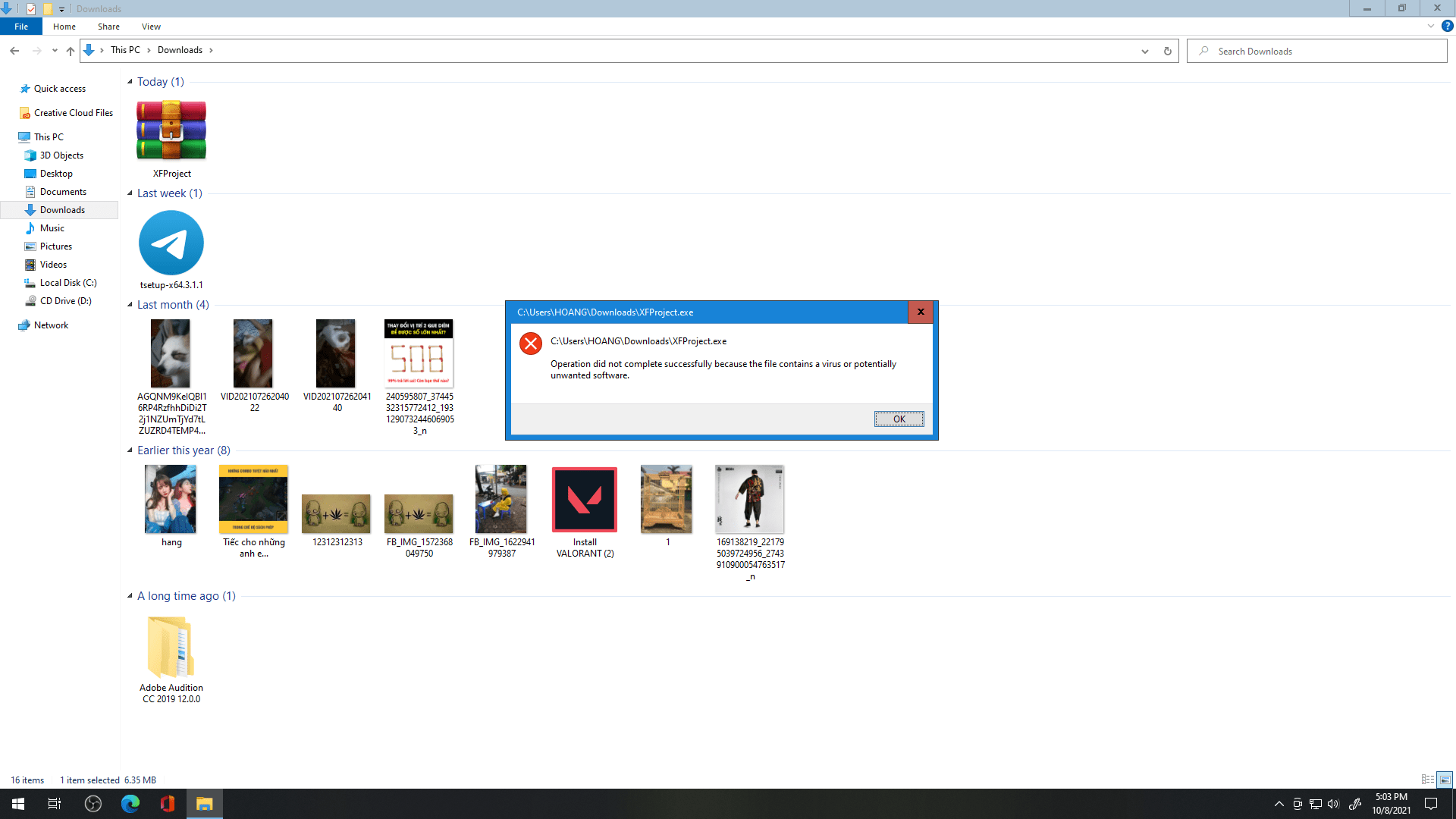The width and height of the screenshot is (1456, 819).
Task: Select This PC in navigation pane
Action: click(49, 137)
